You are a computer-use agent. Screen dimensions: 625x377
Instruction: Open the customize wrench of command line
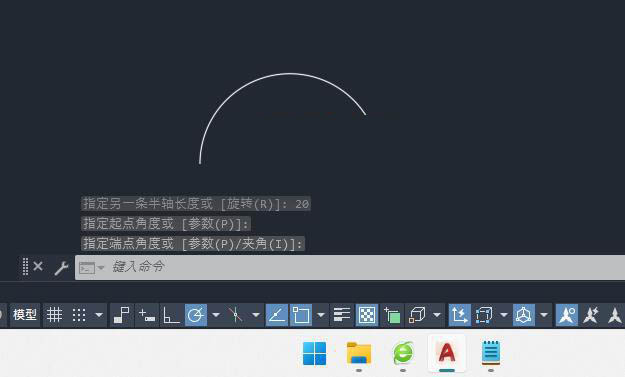pos(61,268)
